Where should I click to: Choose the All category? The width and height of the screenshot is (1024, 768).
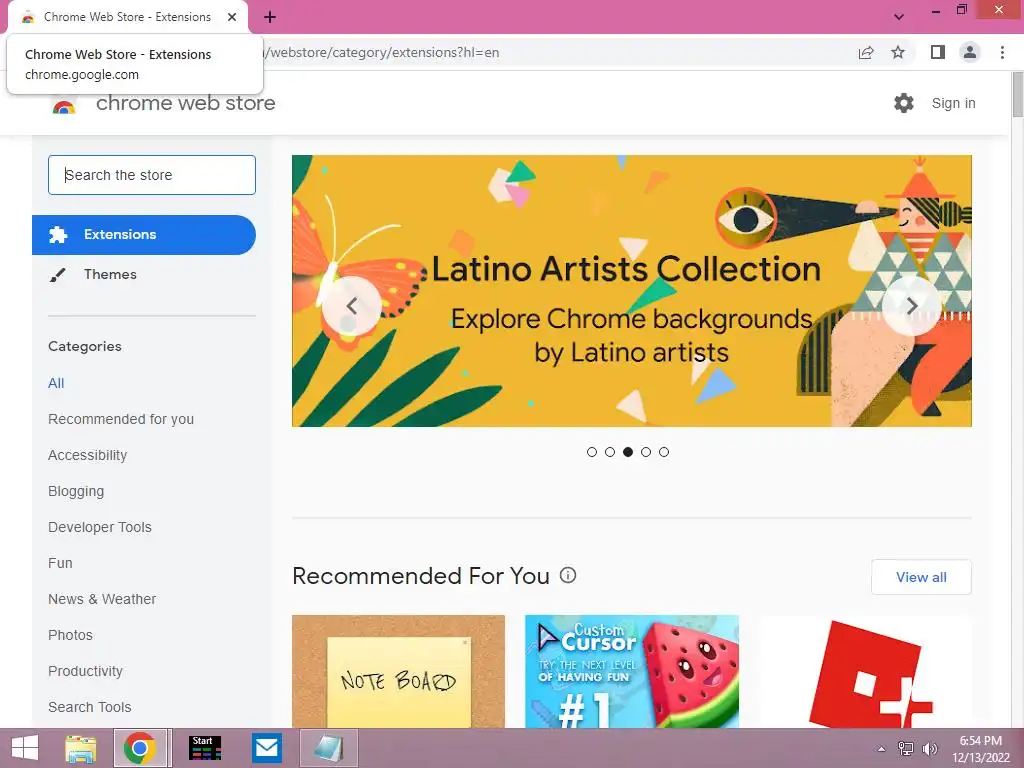coord(56,383)
